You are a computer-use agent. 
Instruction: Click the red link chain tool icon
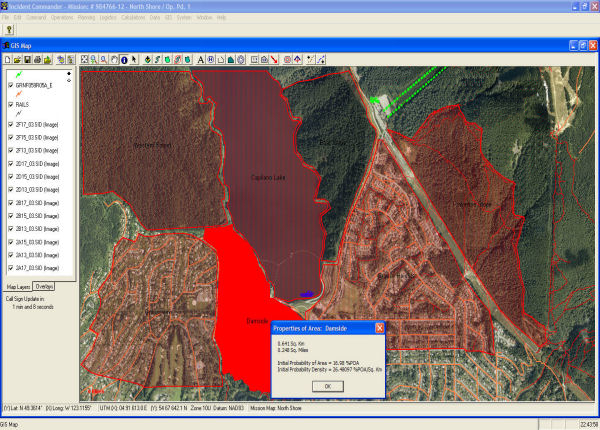pyautogui.click(x=178, y=60)
